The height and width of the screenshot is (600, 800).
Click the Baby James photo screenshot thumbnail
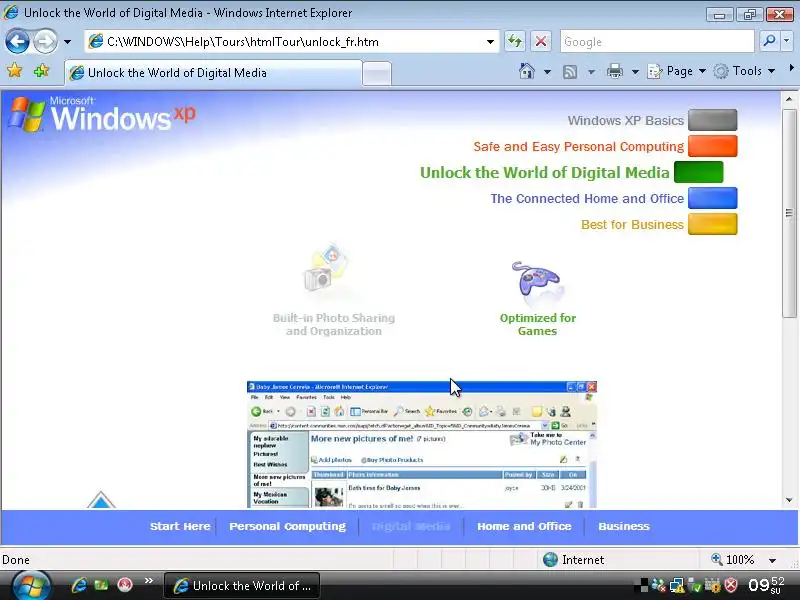click(422, 444)
